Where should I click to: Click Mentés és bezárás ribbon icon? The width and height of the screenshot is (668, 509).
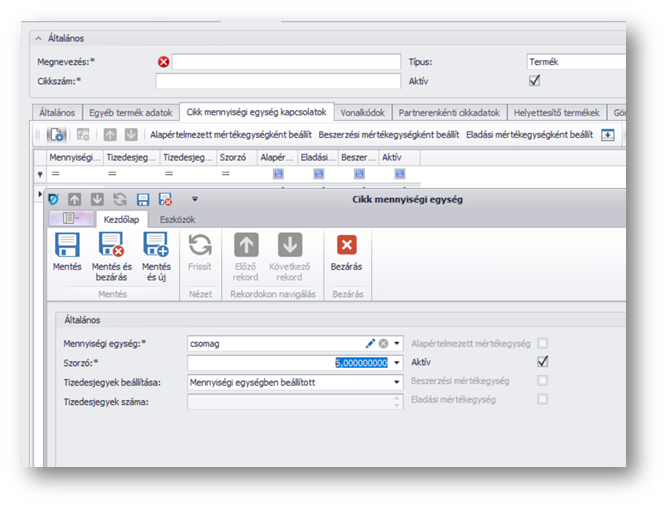tap(111, 246)
